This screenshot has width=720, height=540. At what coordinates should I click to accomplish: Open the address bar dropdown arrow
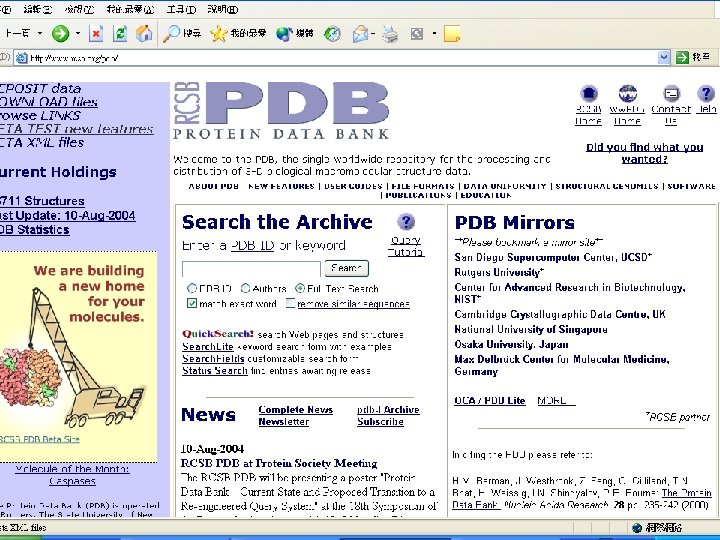(x=664, y=57)
